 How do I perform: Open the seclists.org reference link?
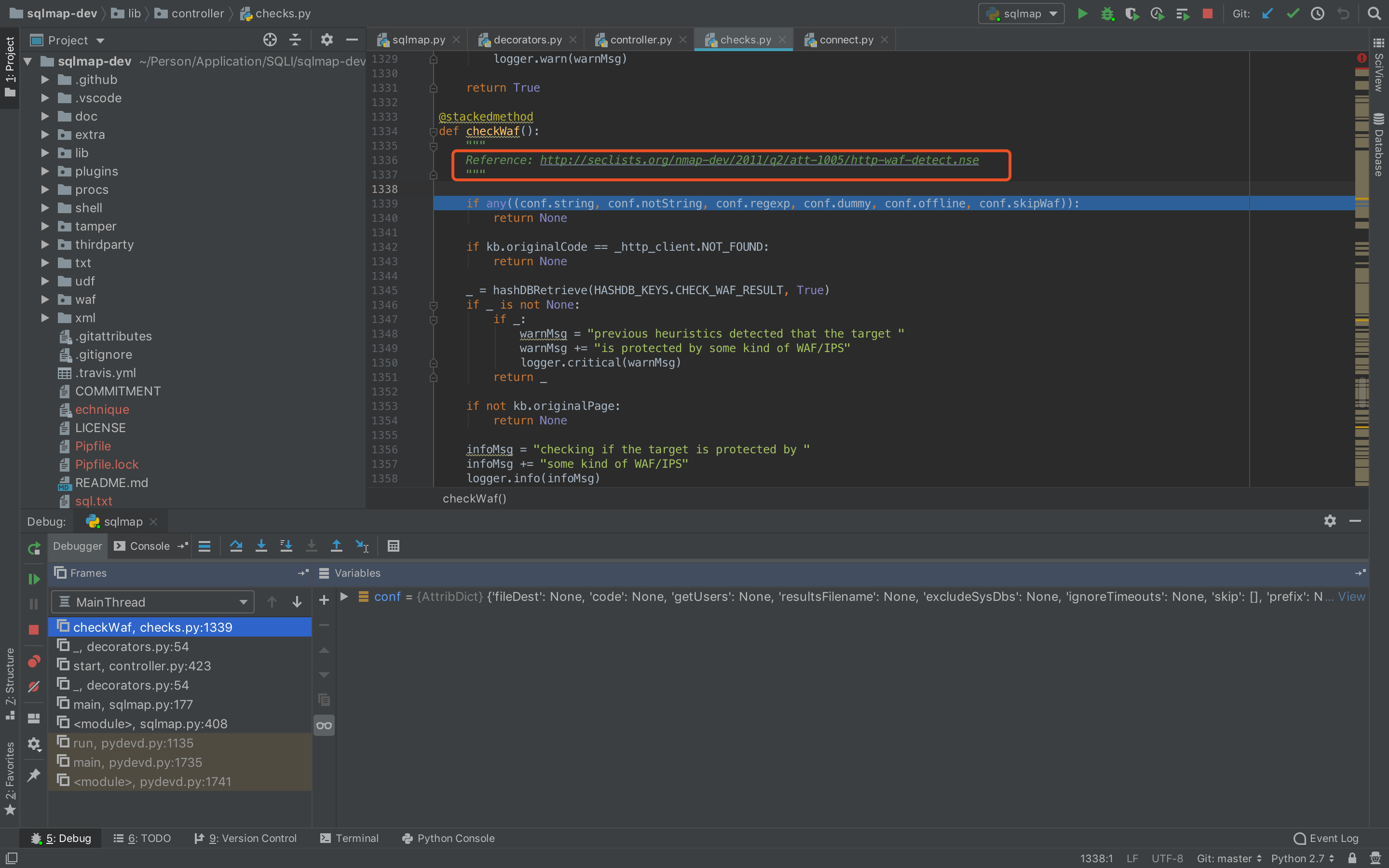(759, 160)
